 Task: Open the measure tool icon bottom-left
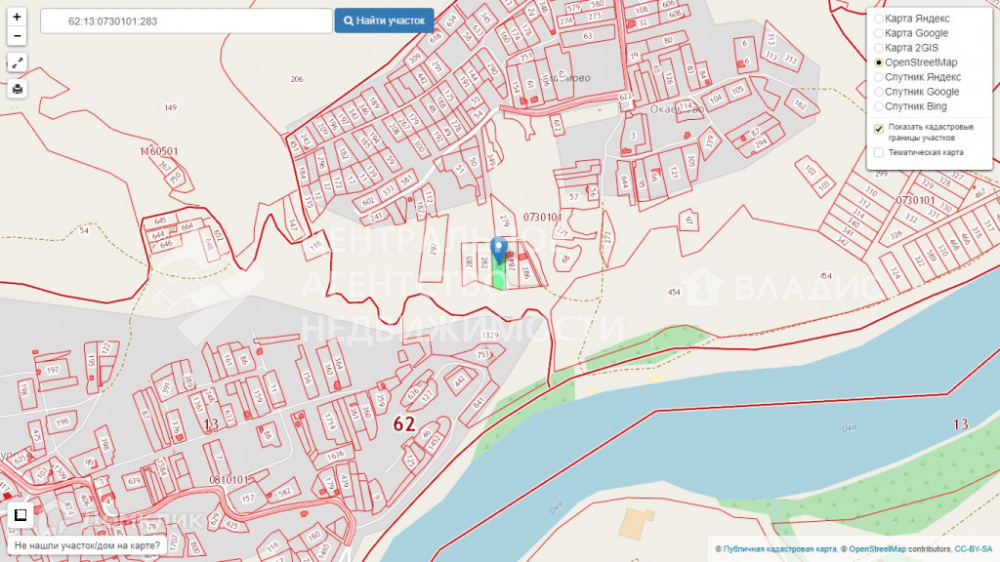[x=20, y=514]
